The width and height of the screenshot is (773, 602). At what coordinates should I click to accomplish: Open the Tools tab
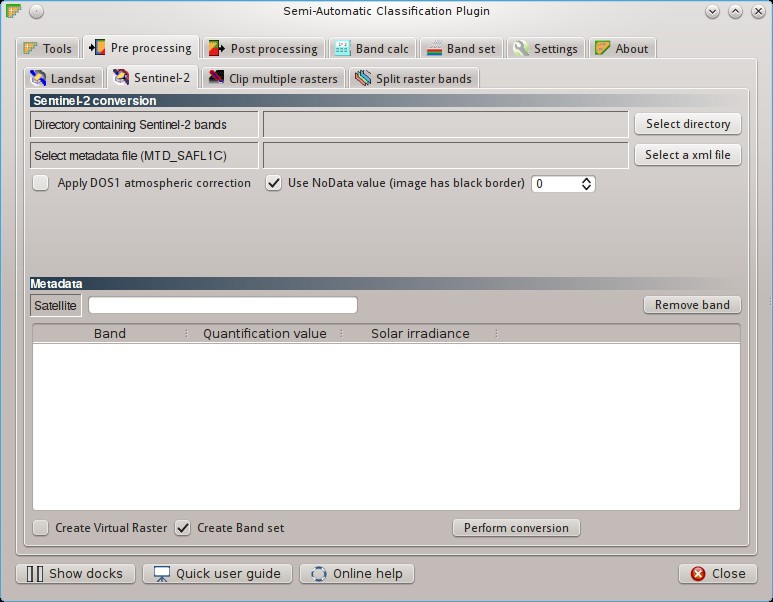point(48,48)
